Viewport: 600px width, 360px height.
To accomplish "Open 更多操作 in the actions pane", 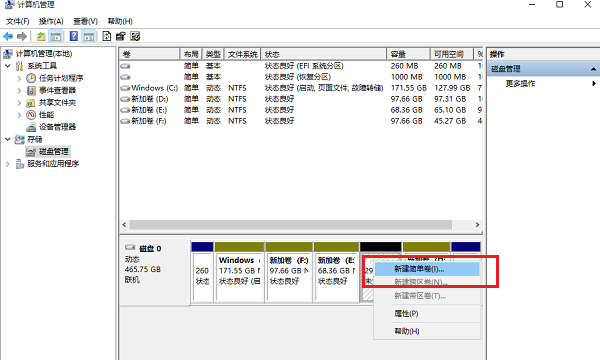I will click(x=520, y=83).
